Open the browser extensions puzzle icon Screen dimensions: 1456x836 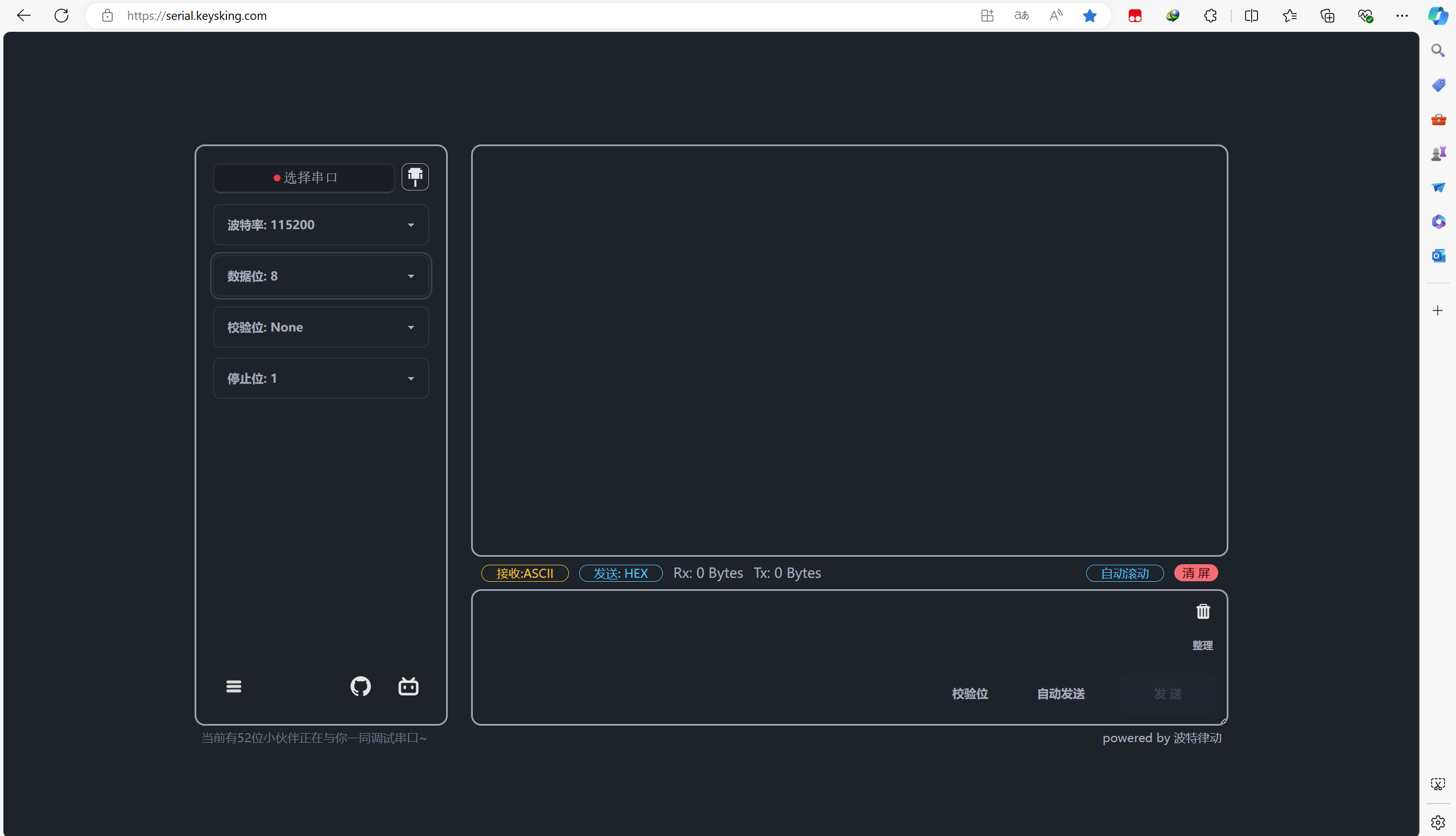click(x=1210, y=15)
